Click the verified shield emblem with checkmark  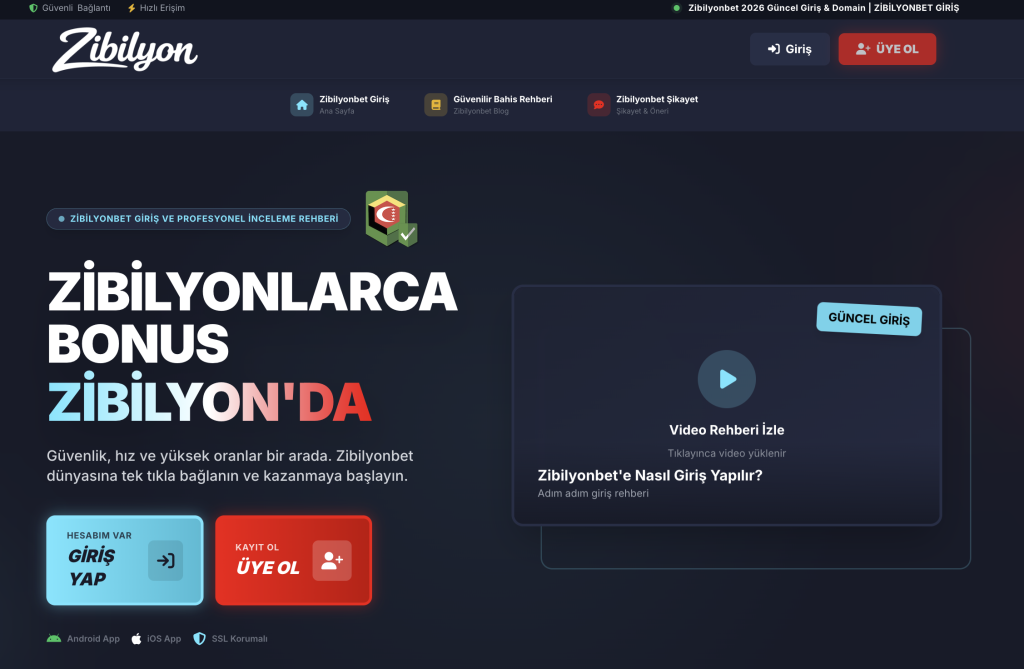[x=391, y=218]
